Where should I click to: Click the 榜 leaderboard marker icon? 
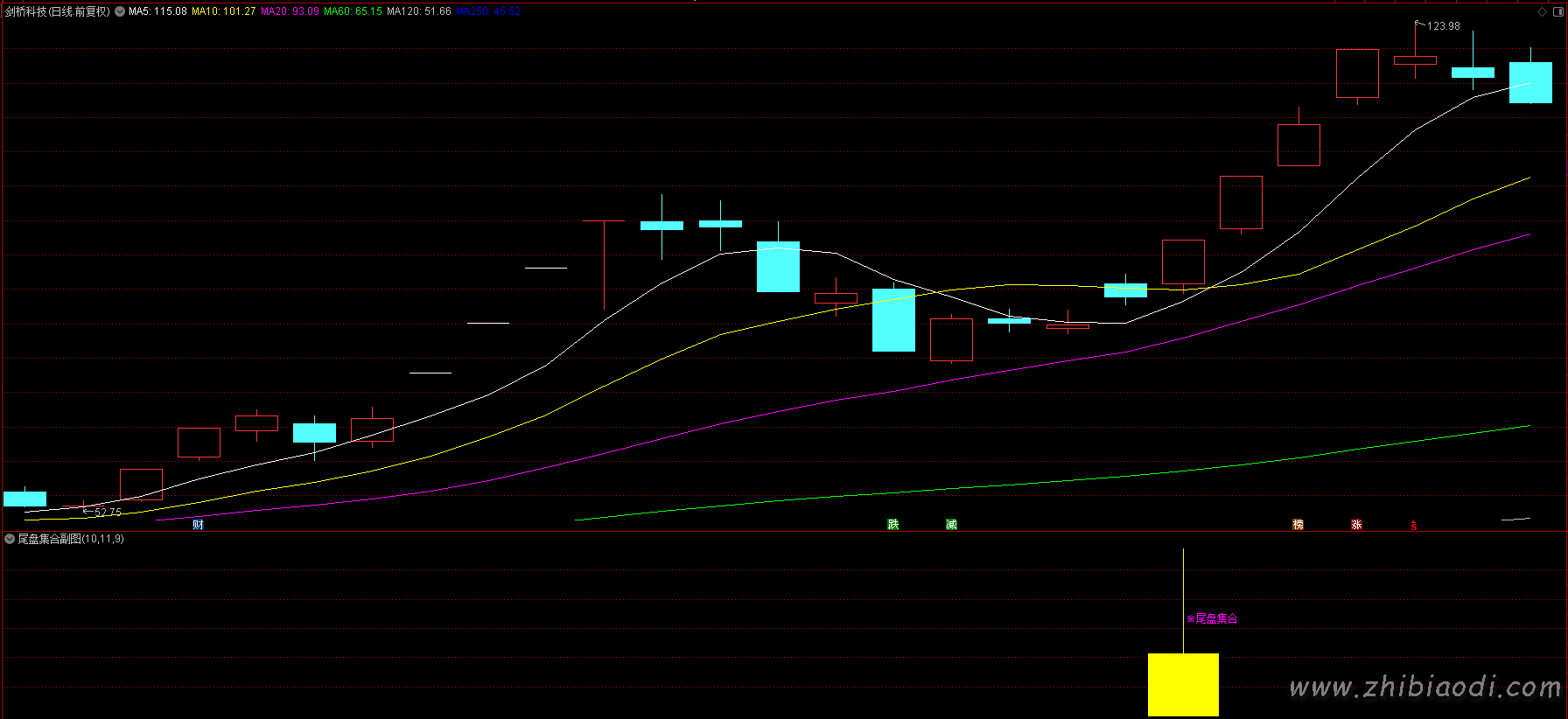(x=1298, y=525)
